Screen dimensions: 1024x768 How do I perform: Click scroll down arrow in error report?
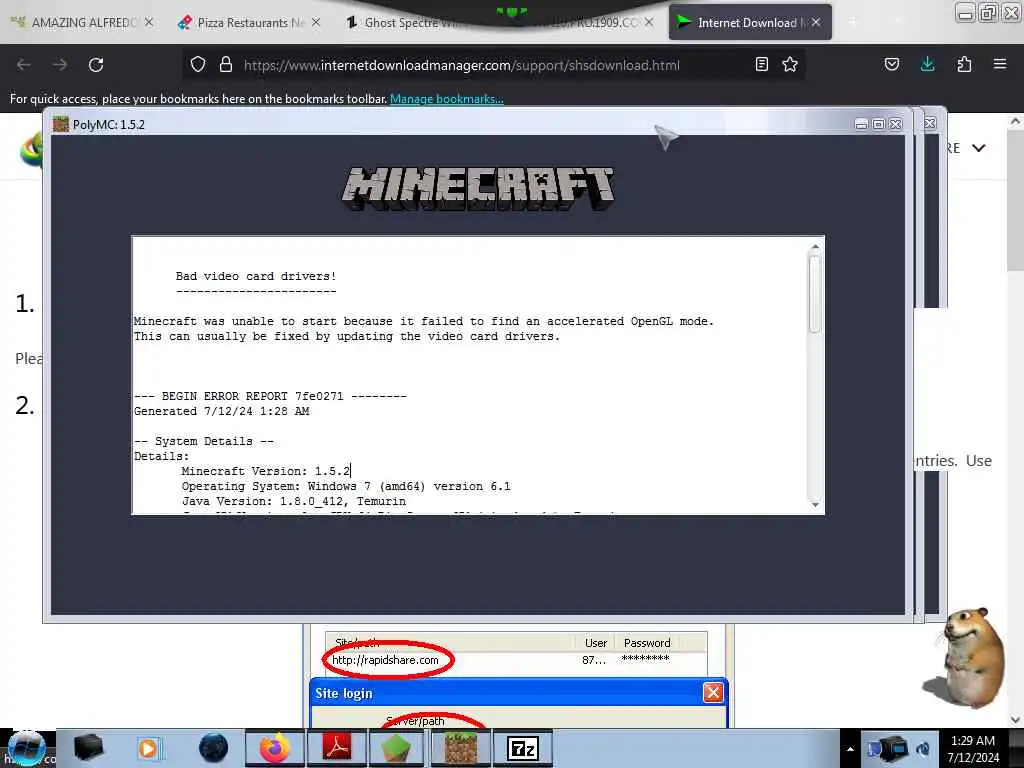point(814,504)
